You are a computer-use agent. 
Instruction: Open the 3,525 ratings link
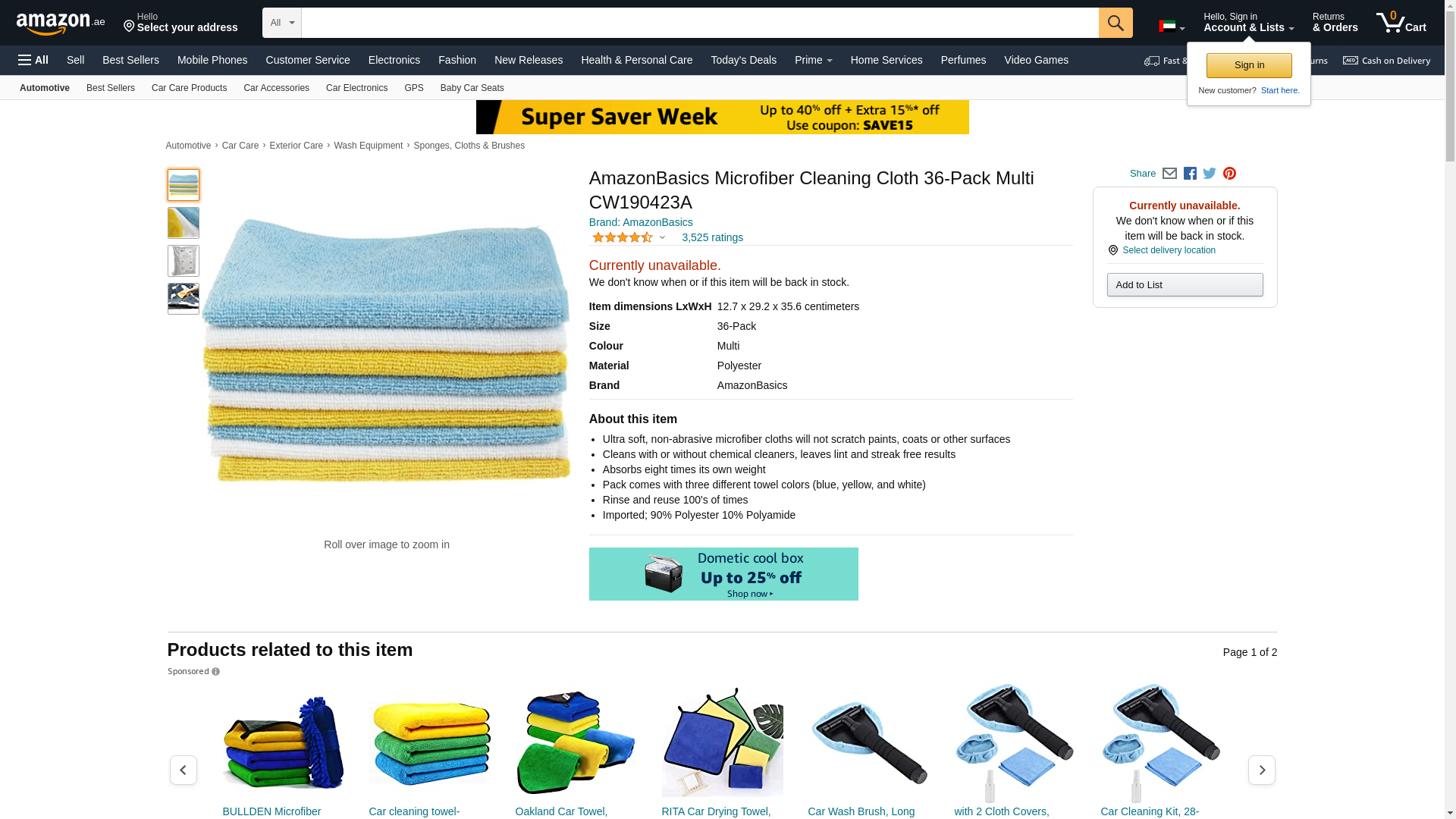click(712, 237)
